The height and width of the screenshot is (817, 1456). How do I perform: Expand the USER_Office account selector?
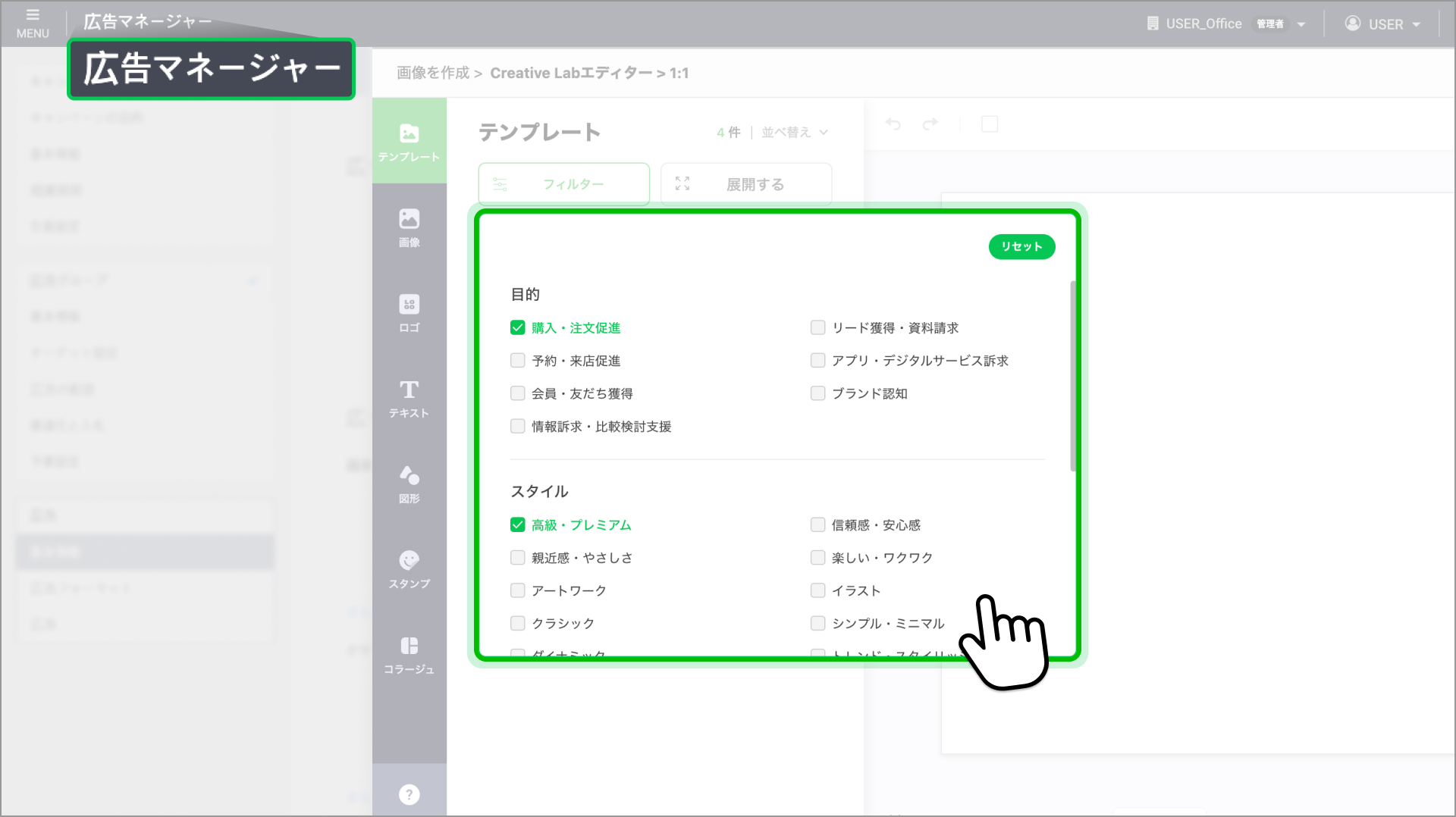[1225, 24]
